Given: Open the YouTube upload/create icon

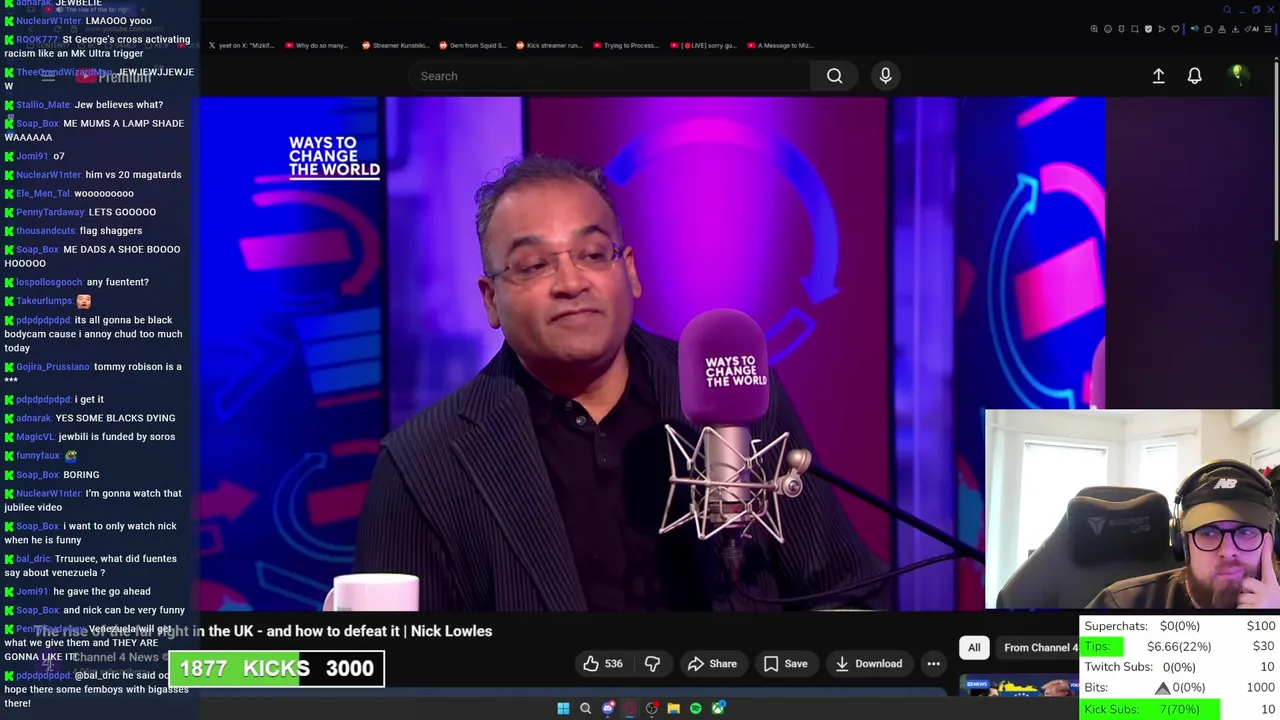Looking at the screenshot, I should (1158, 76).
